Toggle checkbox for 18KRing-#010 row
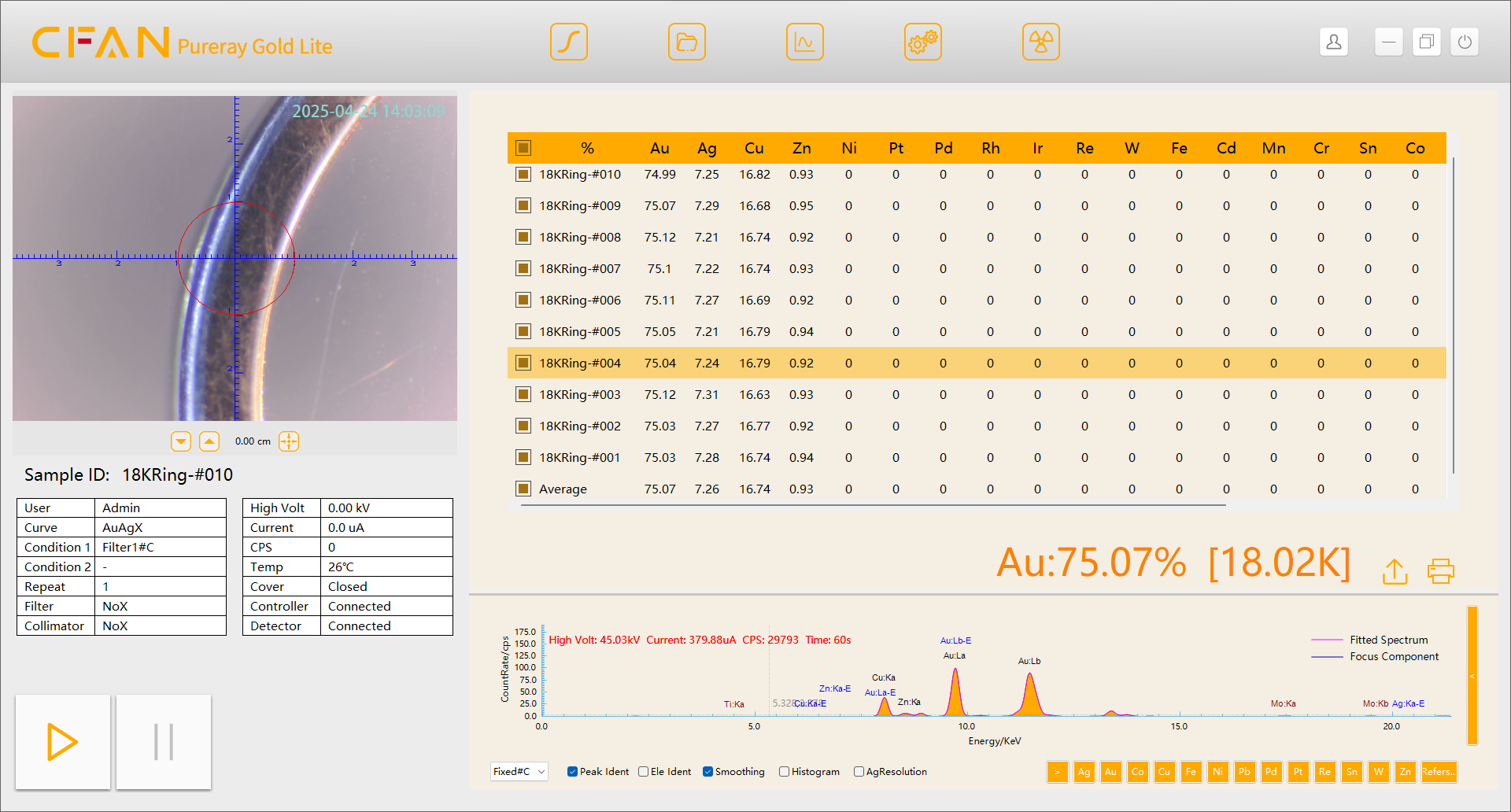The width and height of the screenshot is (1511, 812). 523,174
